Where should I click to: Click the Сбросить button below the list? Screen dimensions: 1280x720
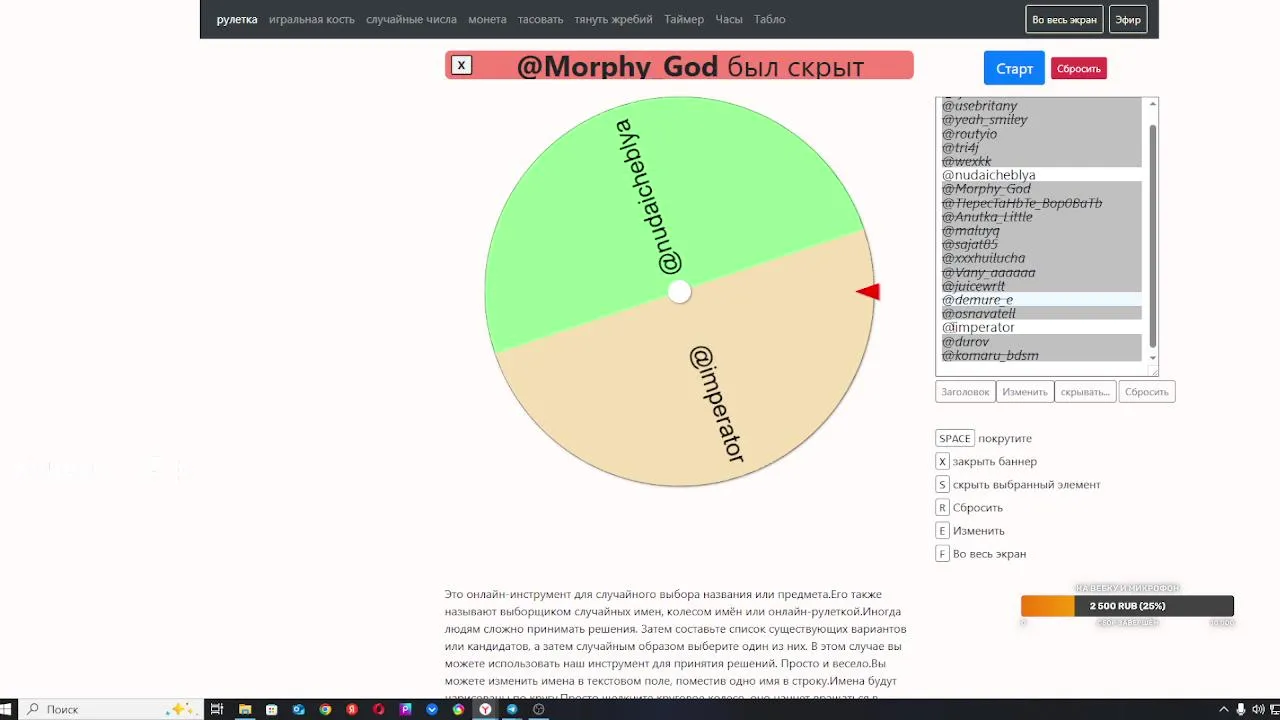(x=1147, y=392)
